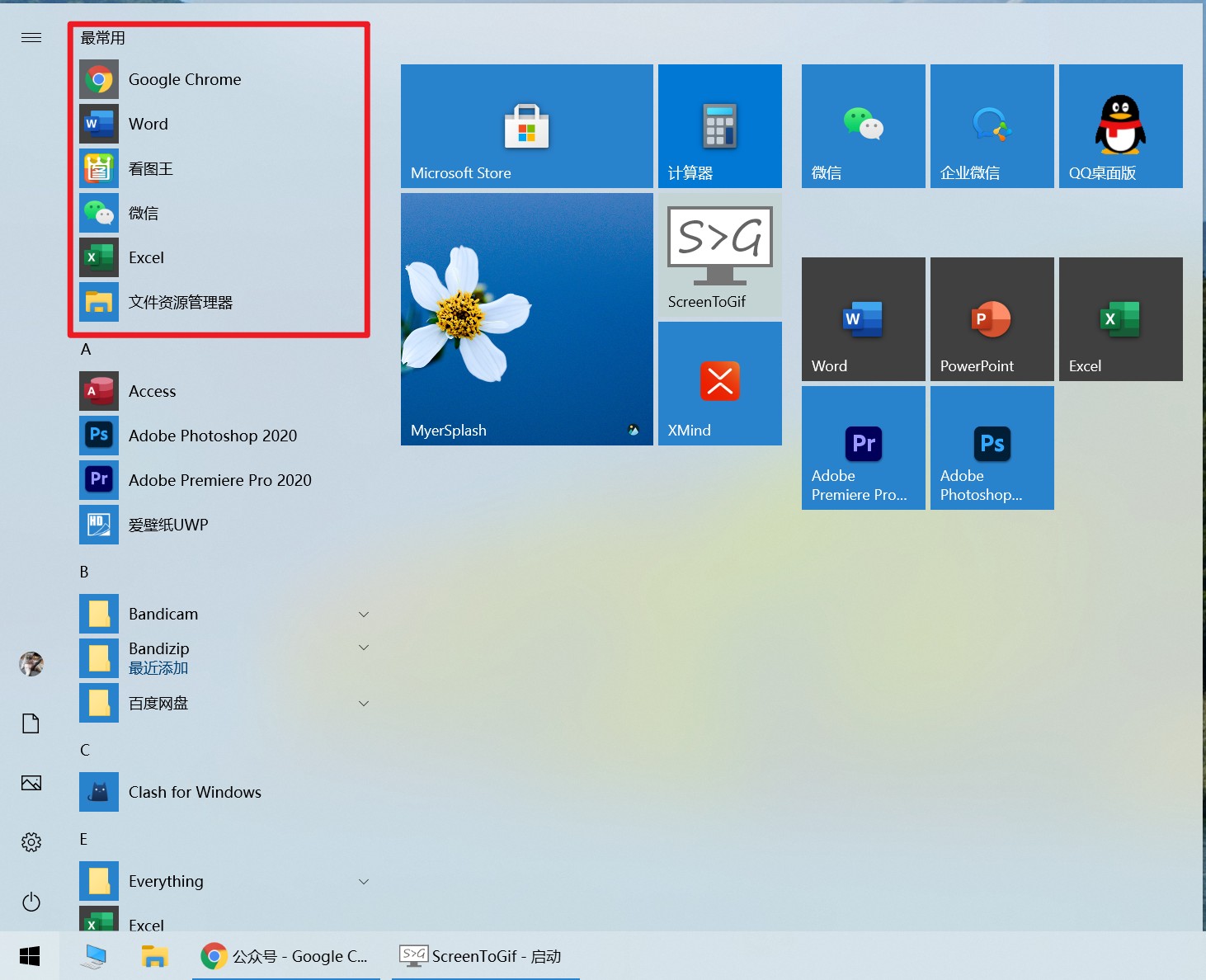Click the Power button in Start
Viewport: 1206px width, 980px height.
(x=31, y=902)
